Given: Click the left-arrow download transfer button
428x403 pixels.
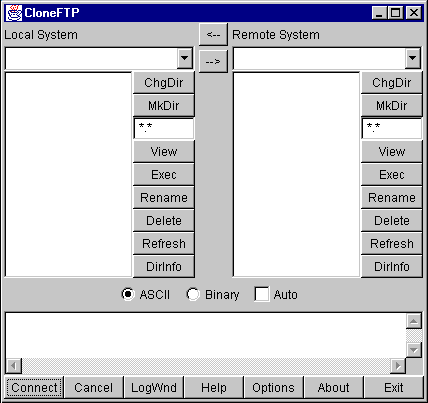Looking at the screenshot, I should tap(213, 34).
